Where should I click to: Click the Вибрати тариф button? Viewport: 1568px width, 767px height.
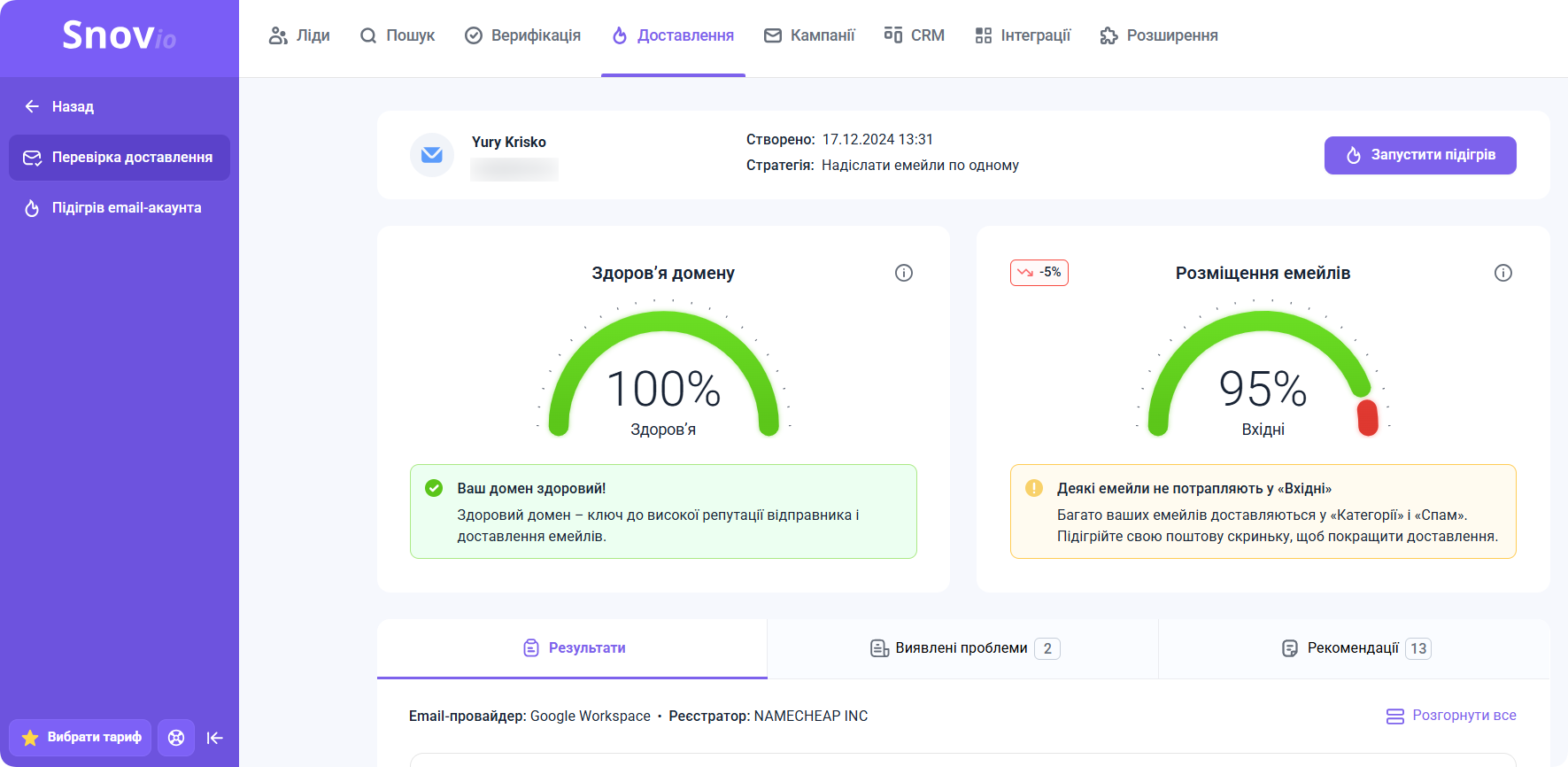(x=81, y=738)
